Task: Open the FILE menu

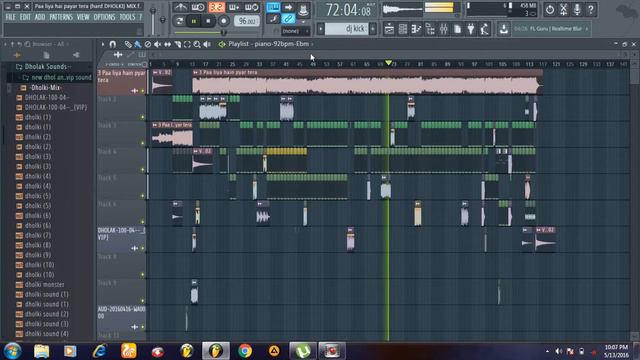Action: click(10, 17)
